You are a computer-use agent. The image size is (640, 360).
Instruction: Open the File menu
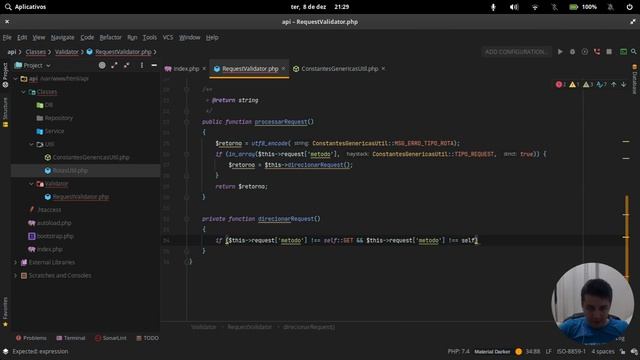(7, 37)
